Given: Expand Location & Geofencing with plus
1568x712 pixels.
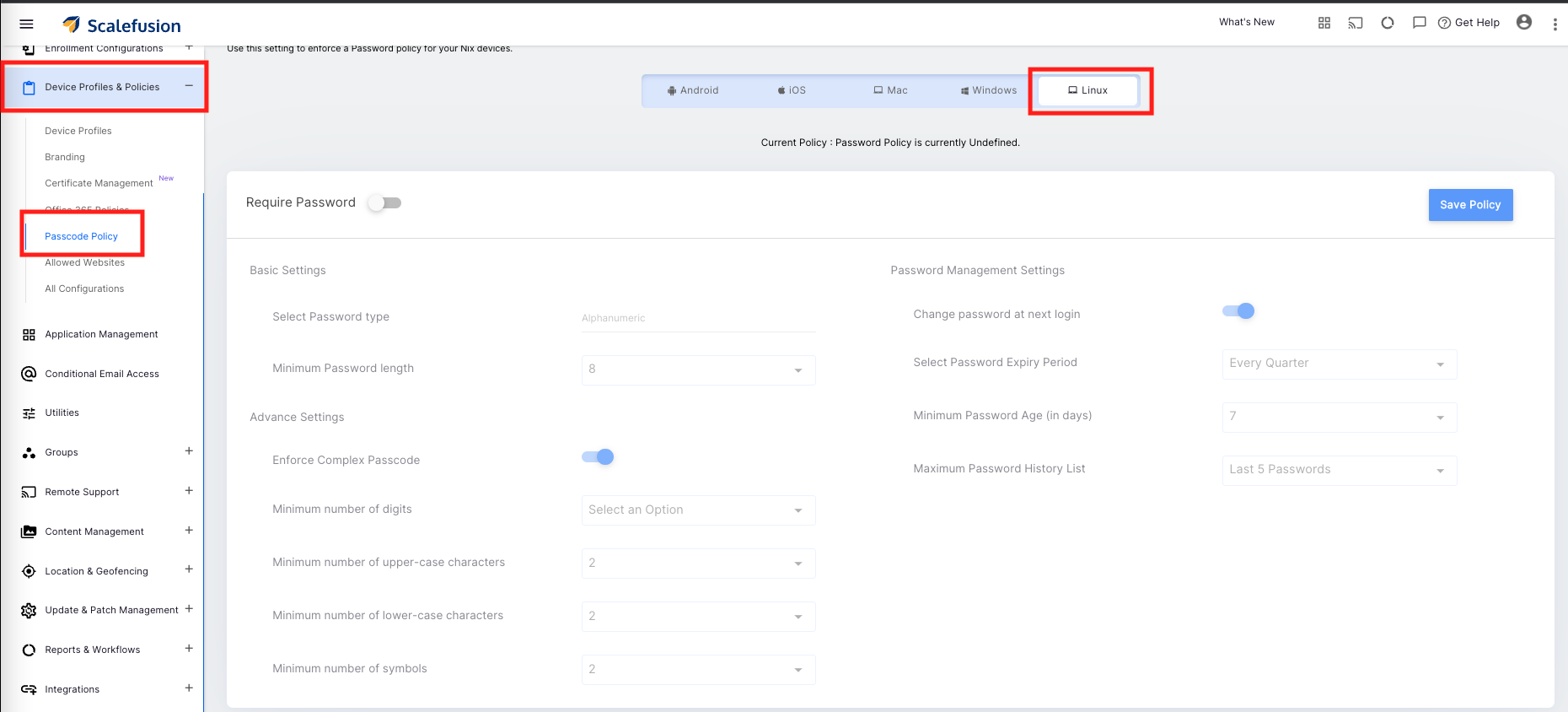Looking at the screenshot, I should (x=189, y=569).
